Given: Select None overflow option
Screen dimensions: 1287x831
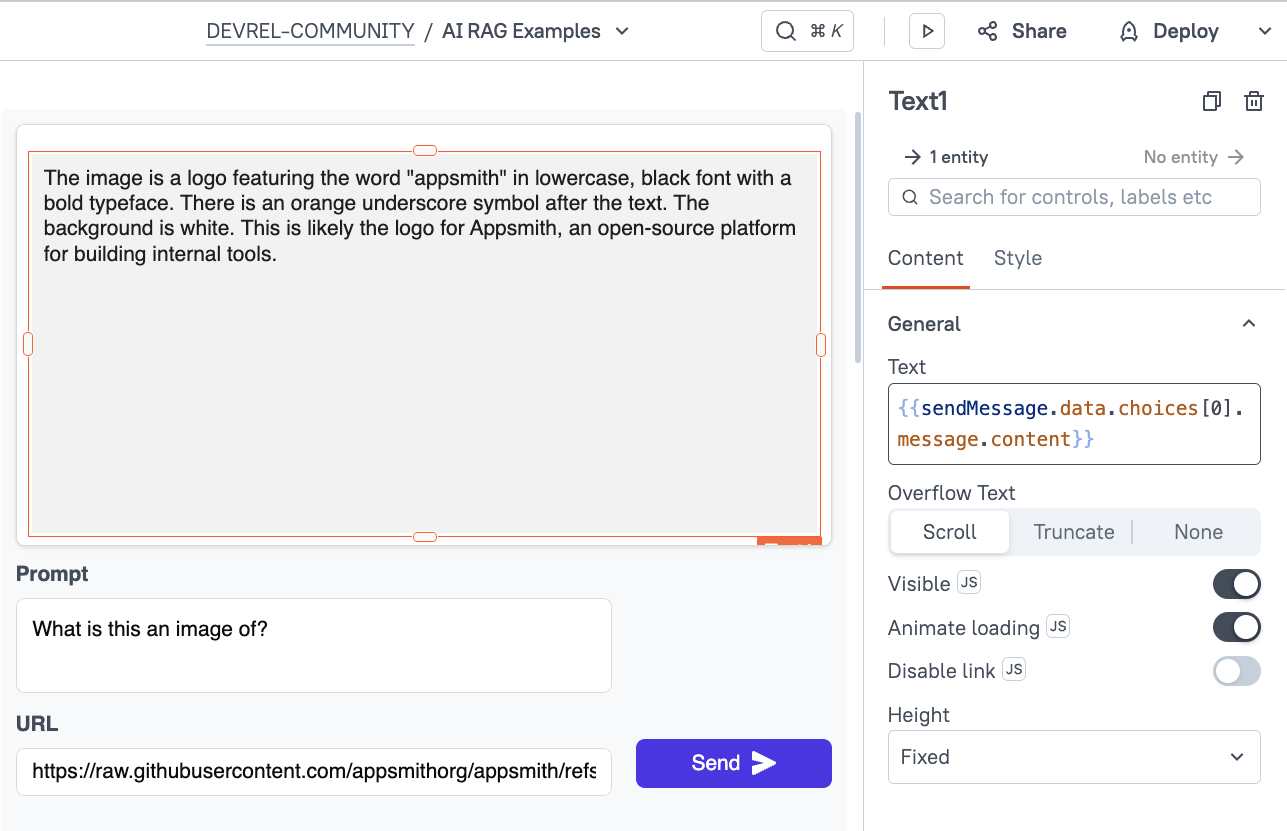Looking at the screenshot, I should [x=1198, y=532].
